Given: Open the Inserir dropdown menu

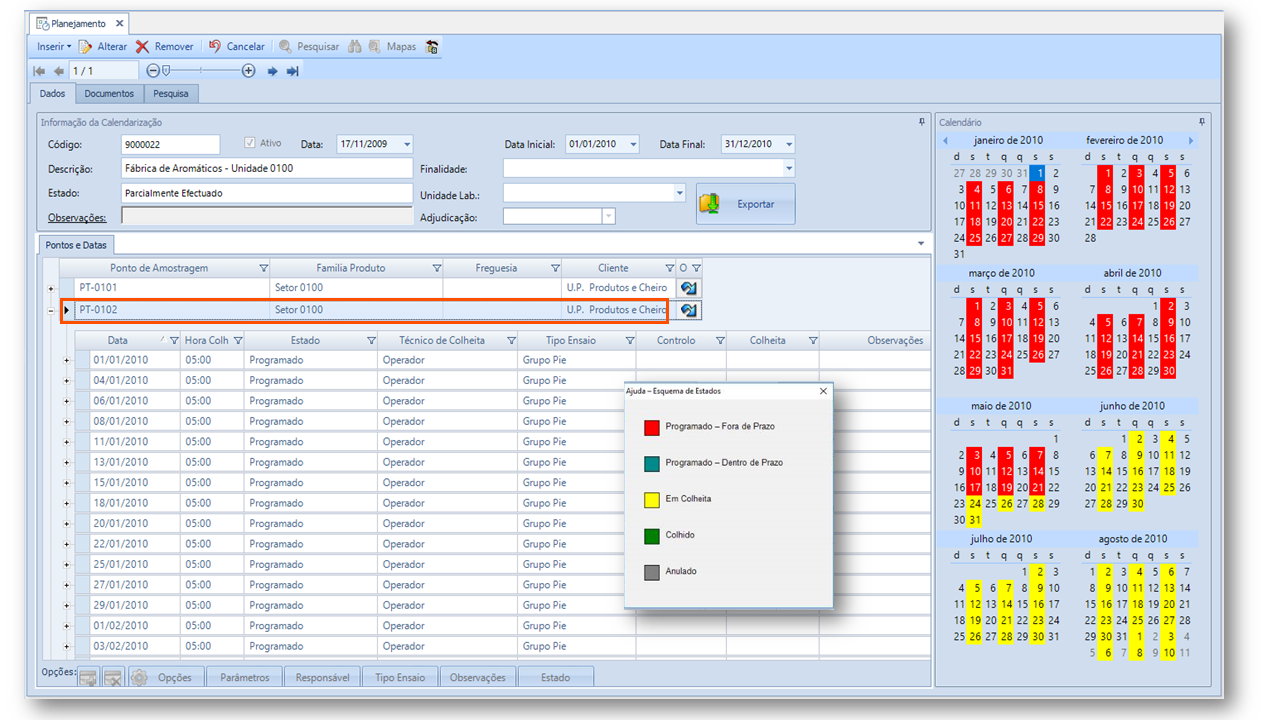Looking at the screenshot, I should 53,46.
